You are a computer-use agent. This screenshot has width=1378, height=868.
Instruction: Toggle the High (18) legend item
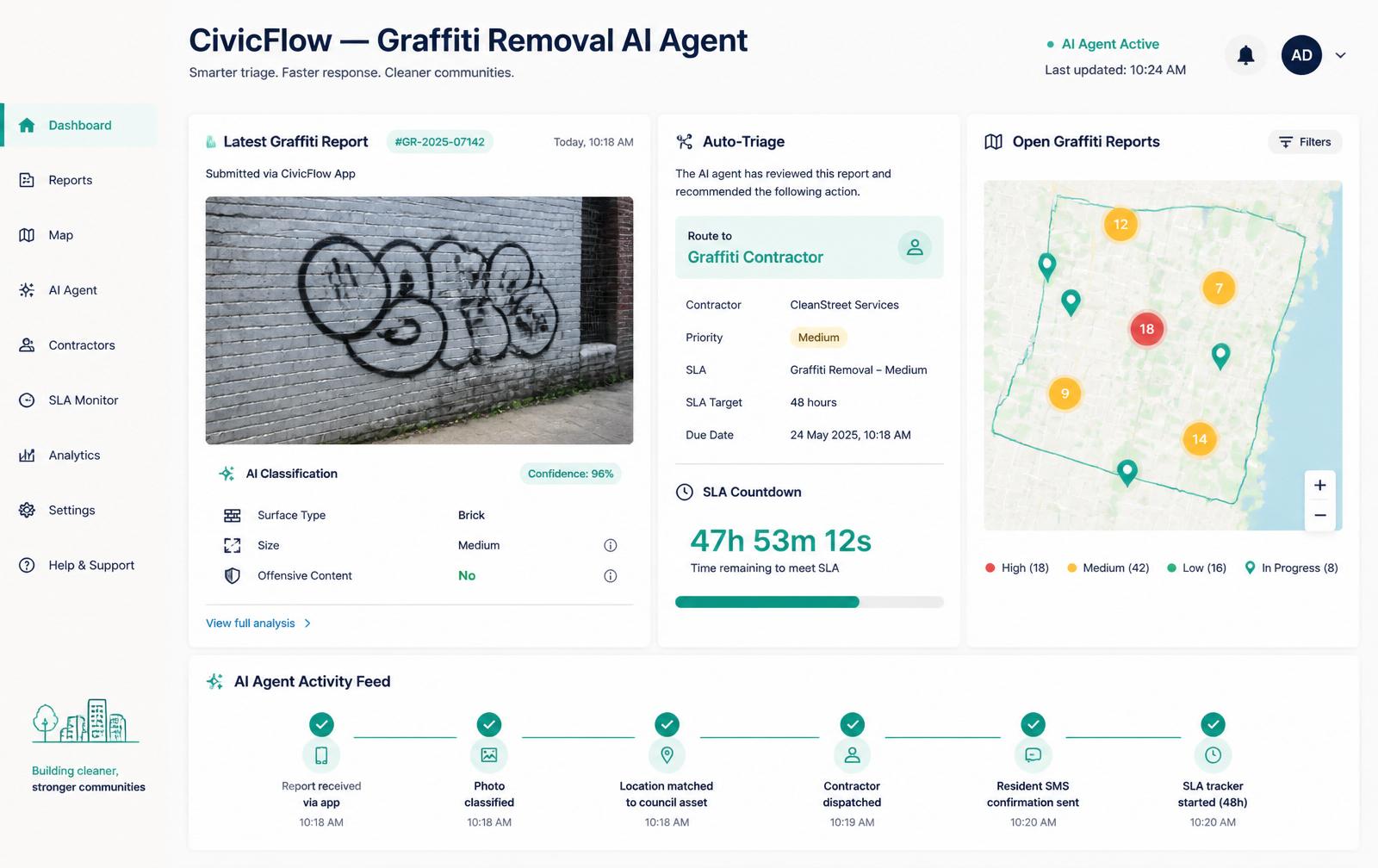(1017, 568)
